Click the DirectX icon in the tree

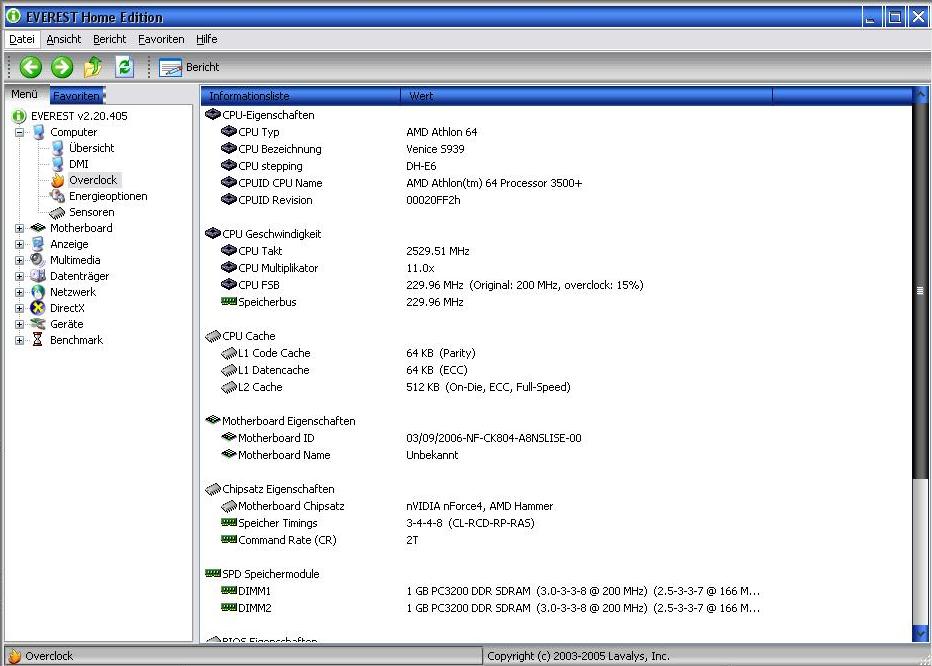[x=38, y=308]
